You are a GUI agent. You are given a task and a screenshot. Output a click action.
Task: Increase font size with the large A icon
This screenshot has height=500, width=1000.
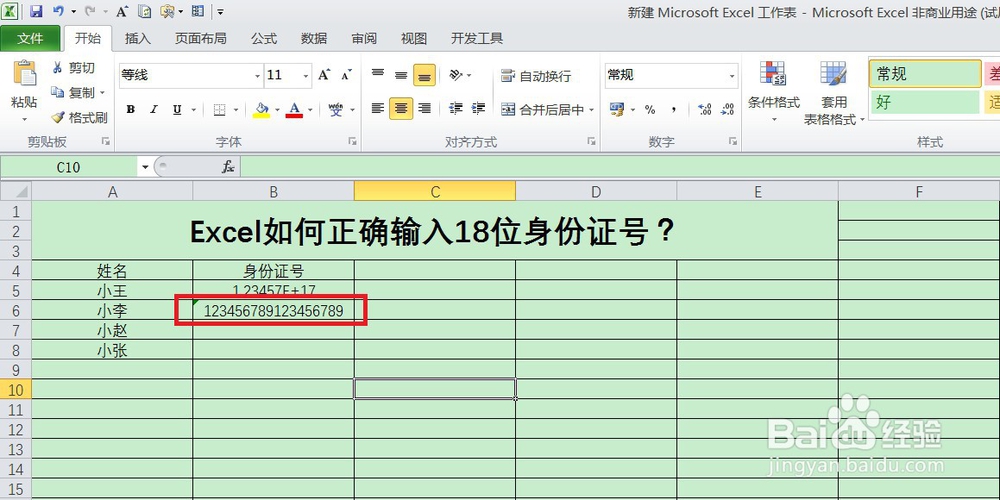(324, 75)
